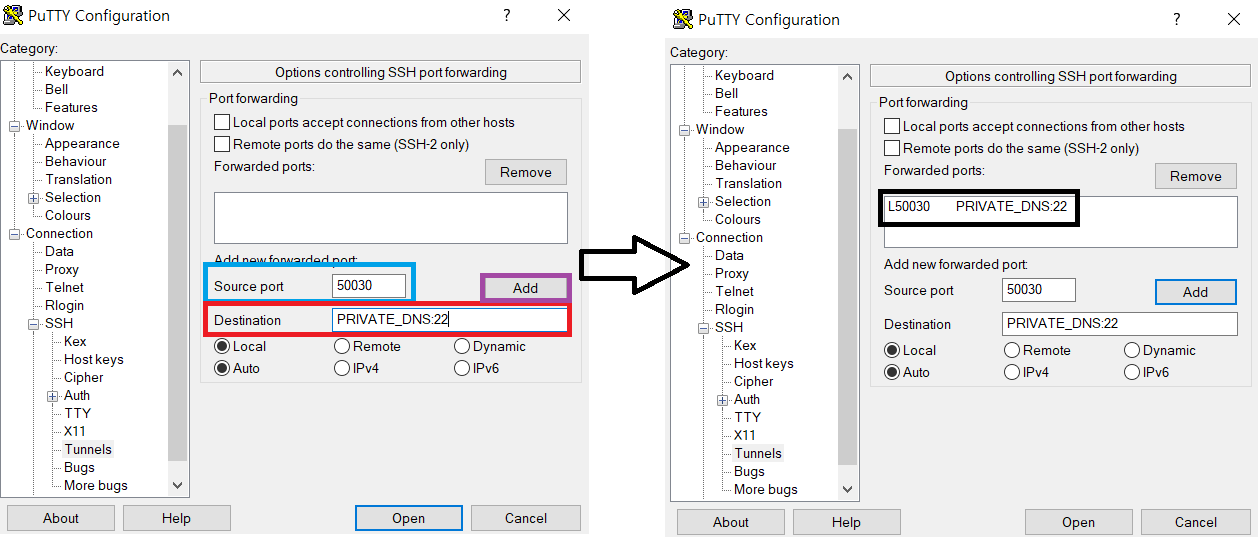1258x537 pixels.
Task: Click Source port field in right window
Action: click(1039, 289)
